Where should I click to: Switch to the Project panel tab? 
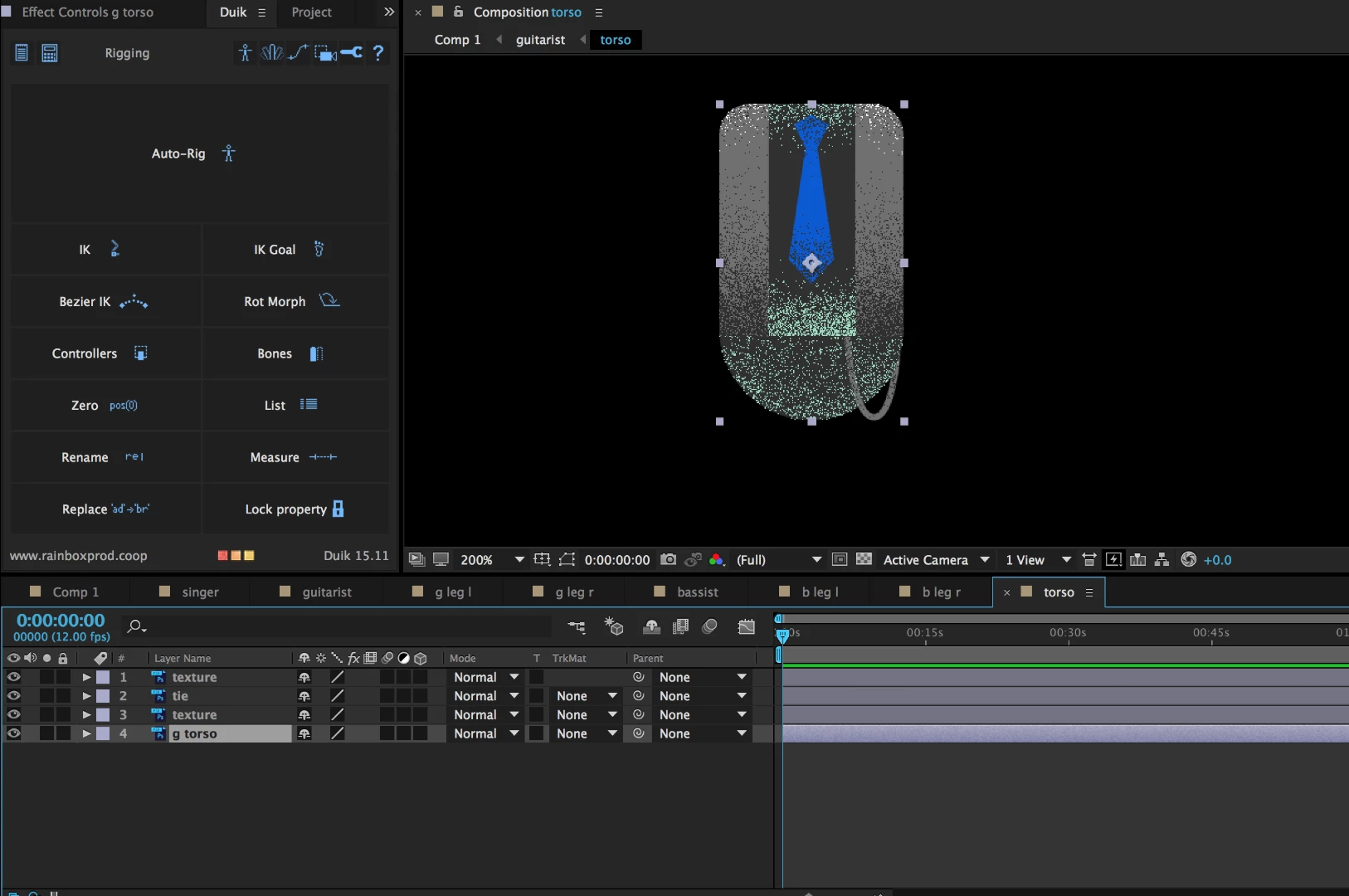[x=311, y=12]
